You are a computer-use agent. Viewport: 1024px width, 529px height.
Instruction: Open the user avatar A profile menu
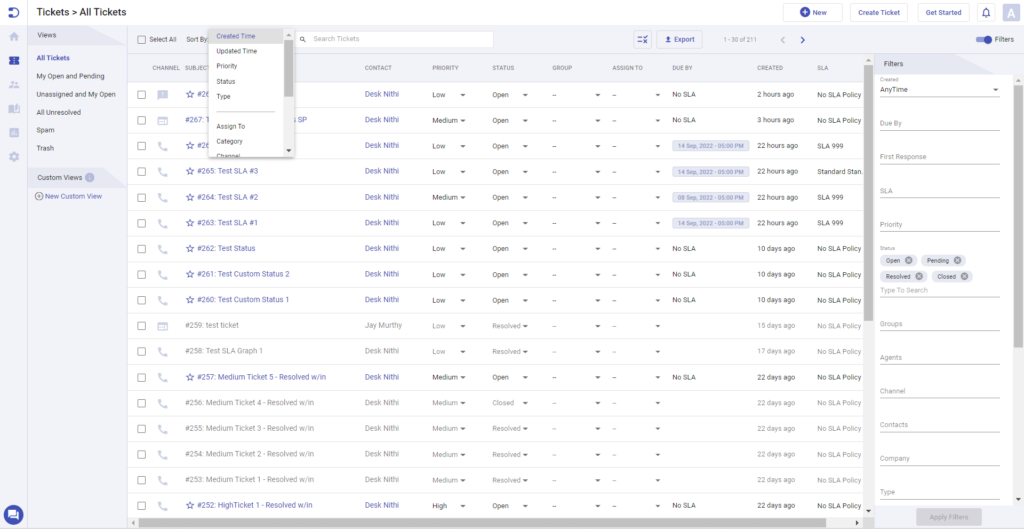[1010, 12]
